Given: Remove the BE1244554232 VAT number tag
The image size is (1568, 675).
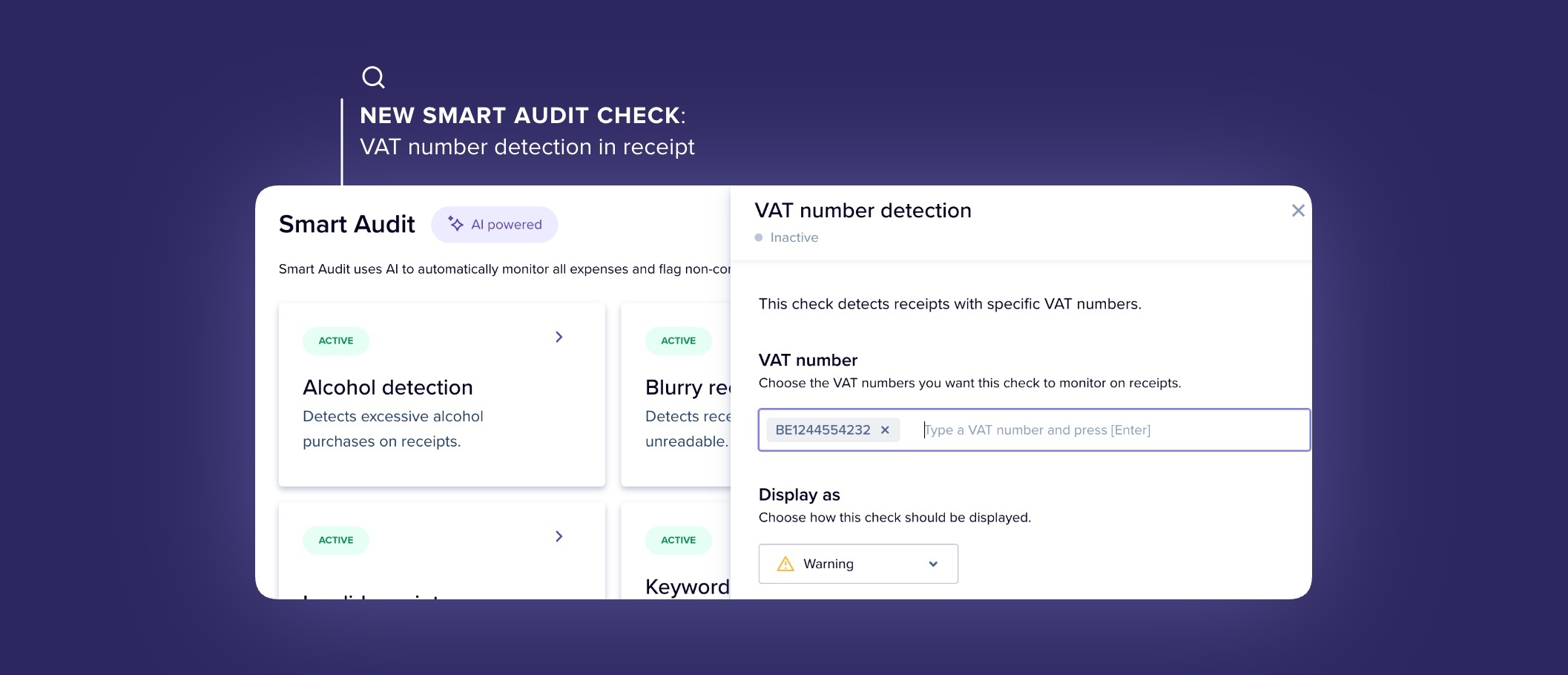Looking at the screenshot, I should [x=884, y=430].
